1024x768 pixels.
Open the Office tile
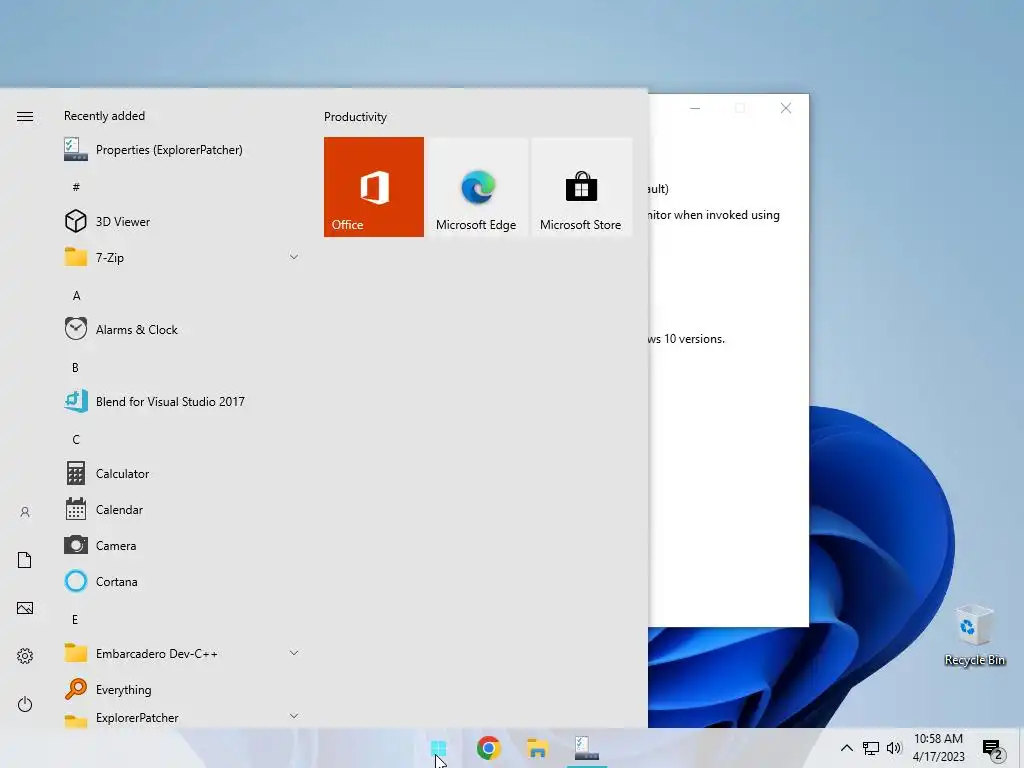click(x=374, y=187)
